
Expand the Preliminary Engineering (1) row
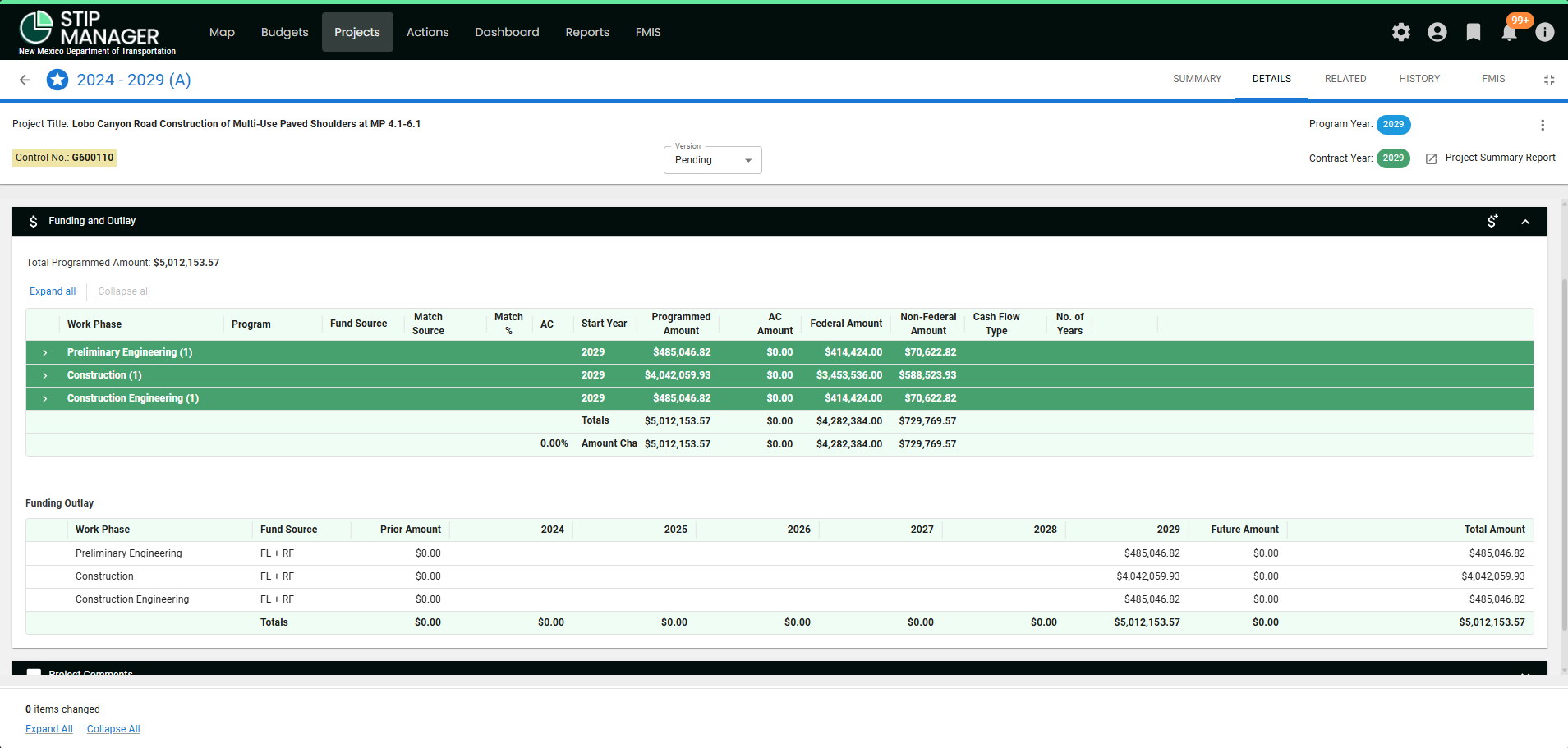[45, 352]
